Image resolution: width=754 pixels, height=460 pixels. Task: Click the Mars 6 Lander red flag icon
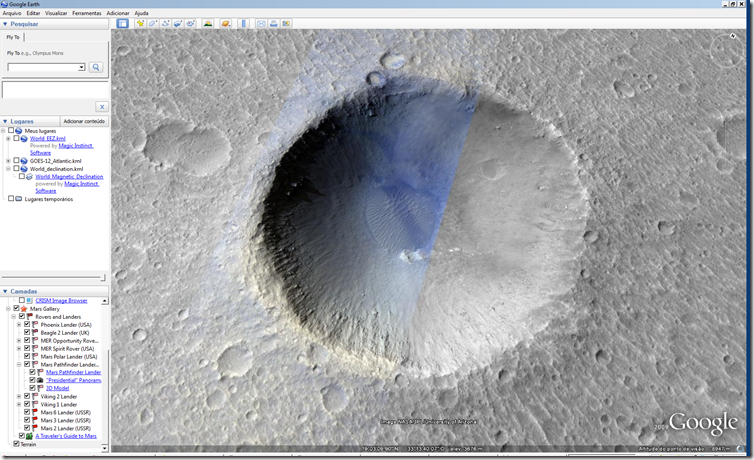[35, 412]
